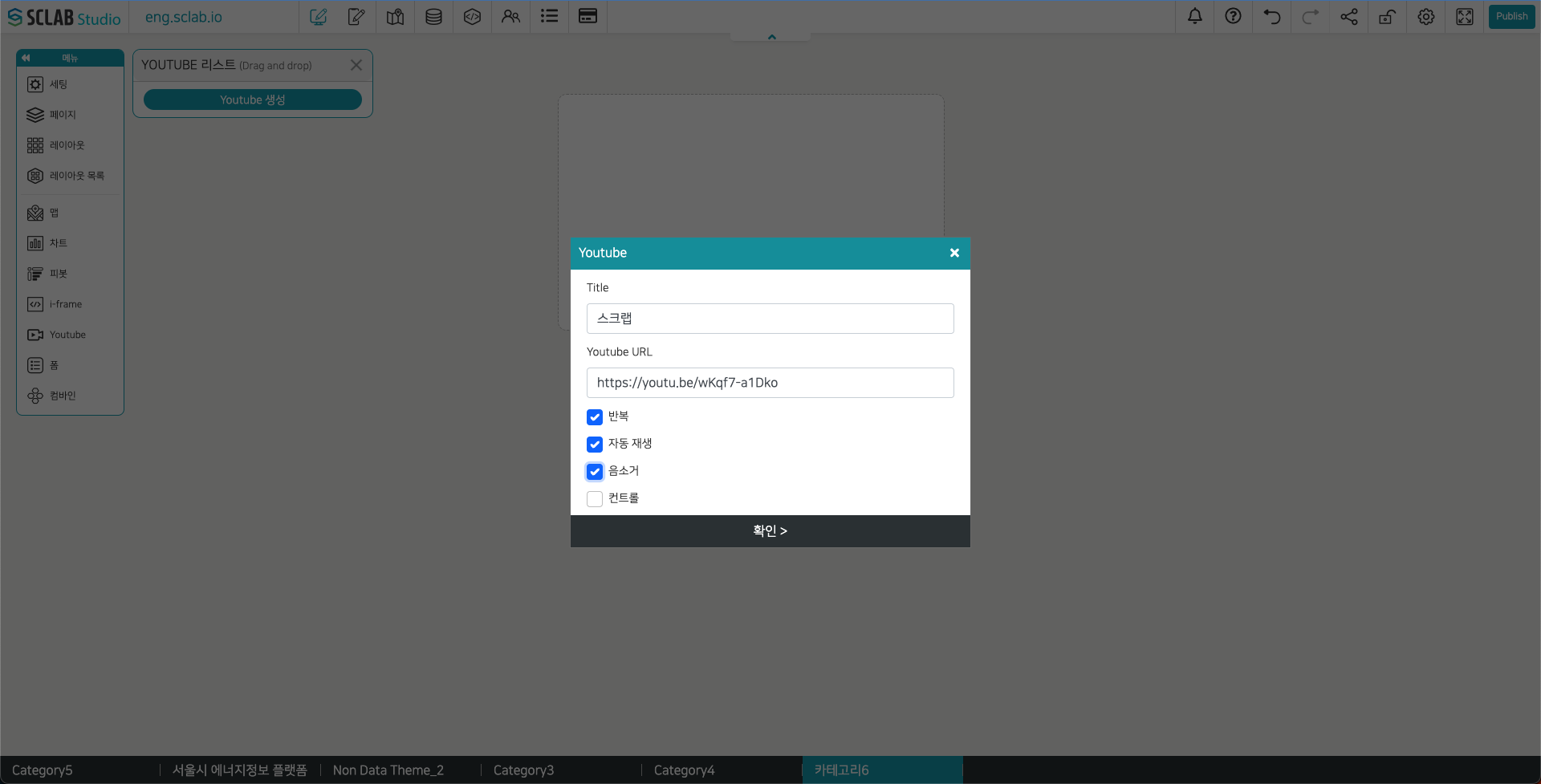
Task: Click the Title input field
Action: tap(770, 319)
